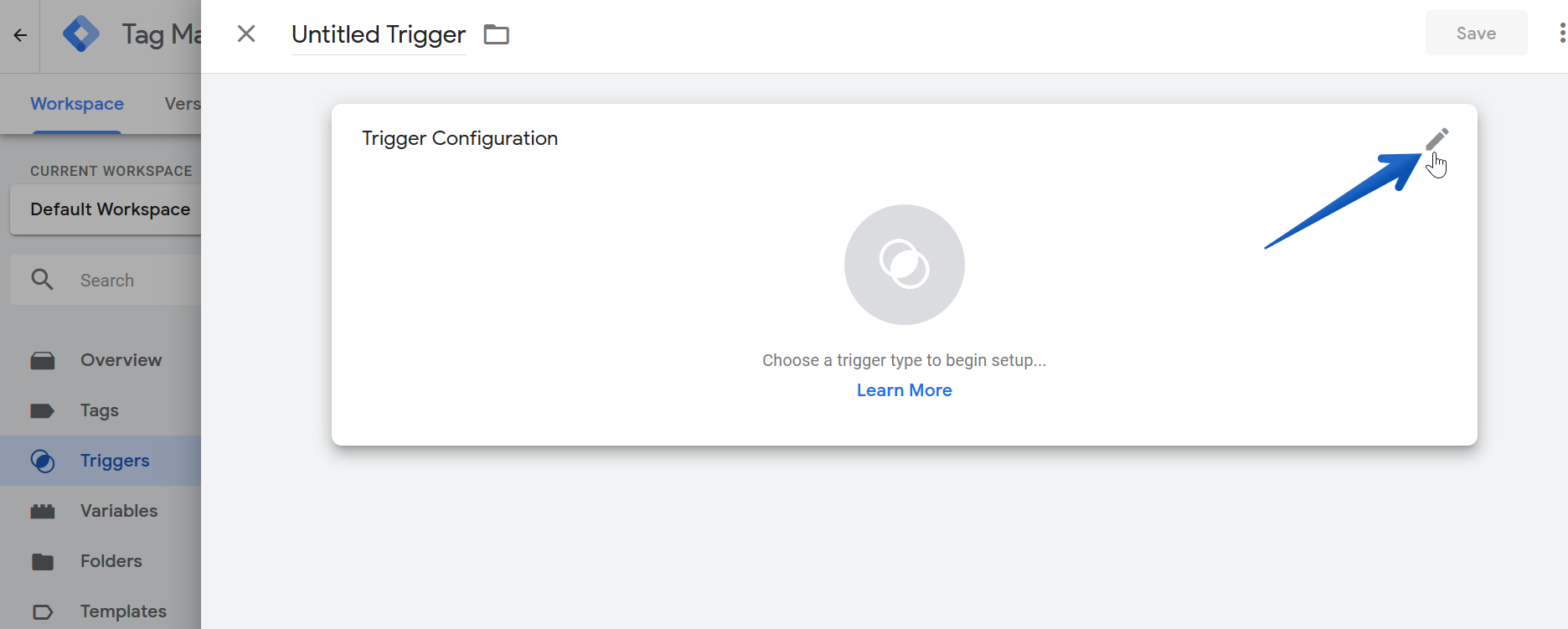Click the Templates outline label icon
The image size is (1568, 629).
click(43, 612)
